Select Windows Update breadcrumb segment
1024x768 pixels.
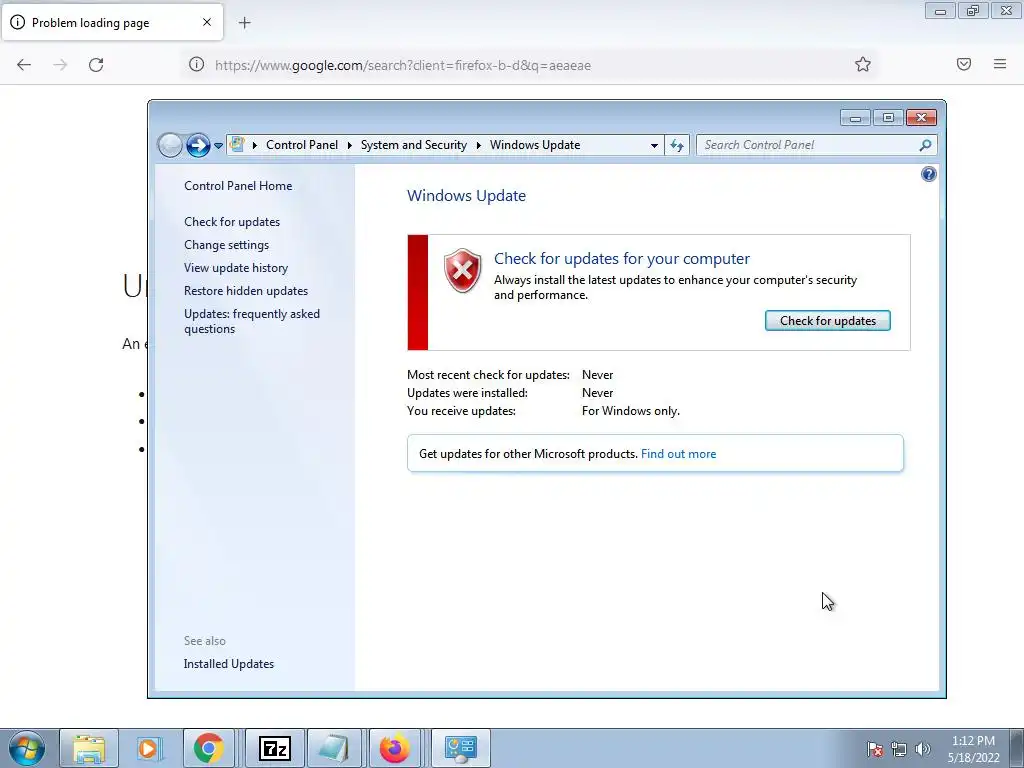point(535,145)
